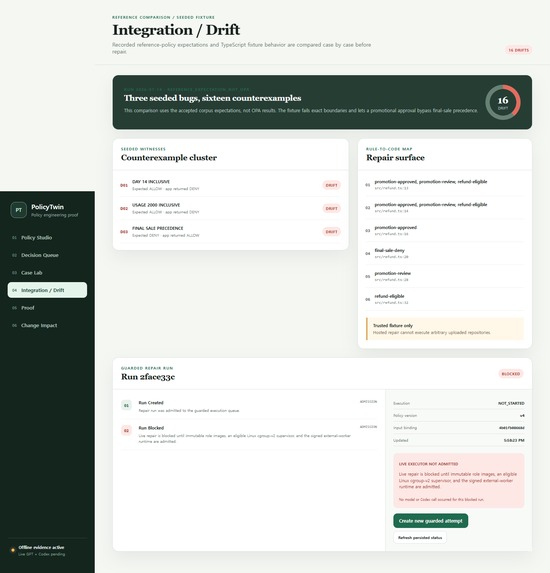Select Integration / Drift navigation item
Viewport: 550px width, 573px height.
tap(47, 290)
